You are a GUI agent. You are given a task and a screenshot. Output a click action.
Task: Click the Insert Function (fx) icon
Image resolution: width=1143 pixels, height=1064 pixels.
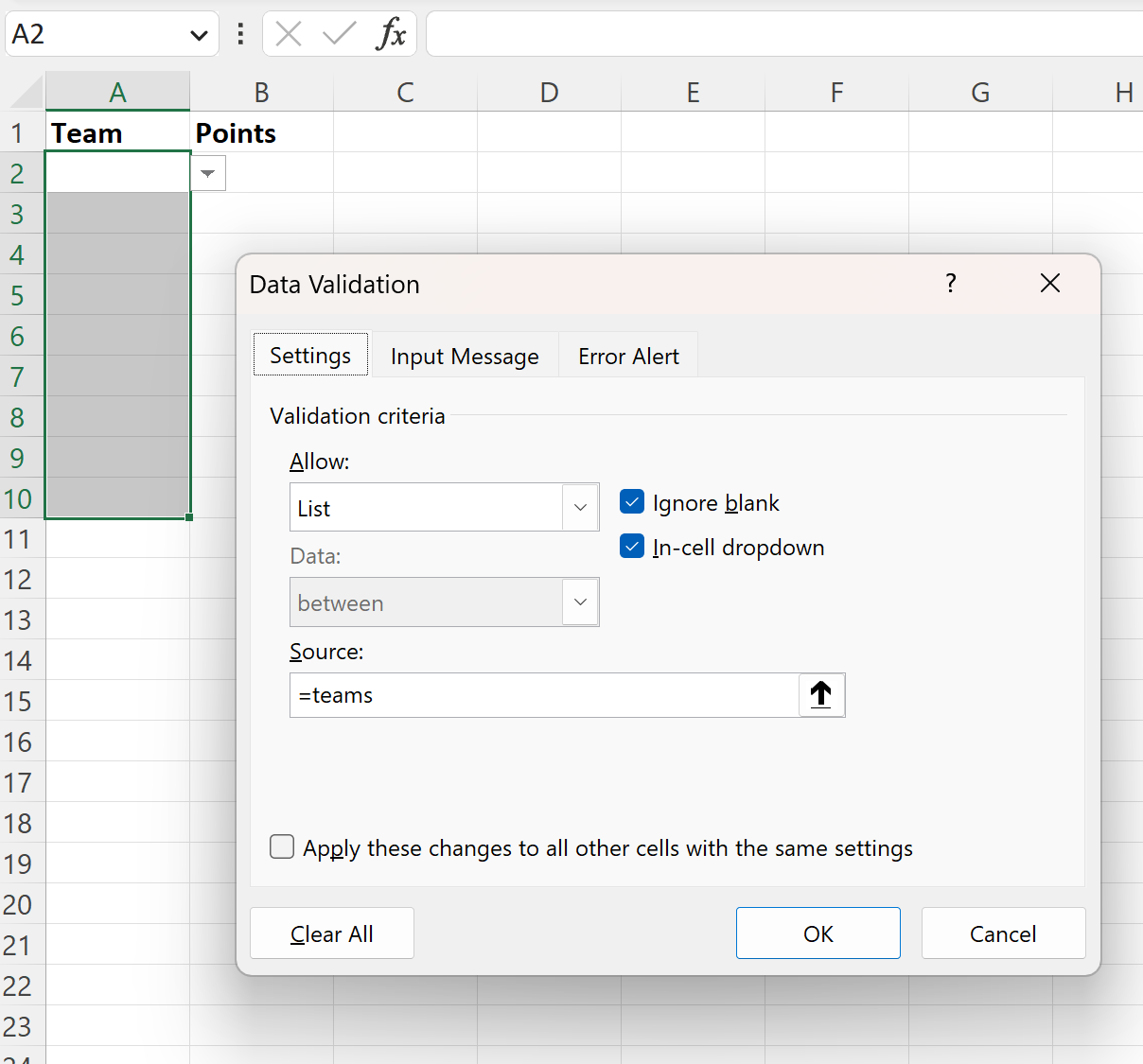coord(393,34)
